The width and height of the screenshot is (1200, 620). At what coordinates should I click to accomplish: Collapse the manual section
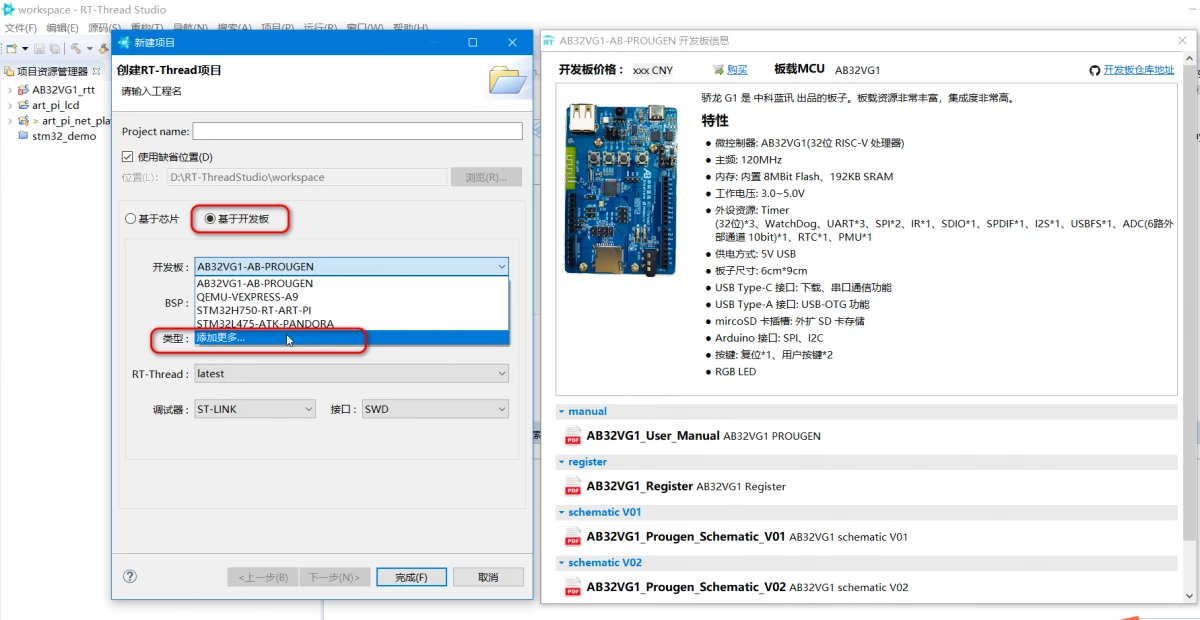tap(562, 411)
